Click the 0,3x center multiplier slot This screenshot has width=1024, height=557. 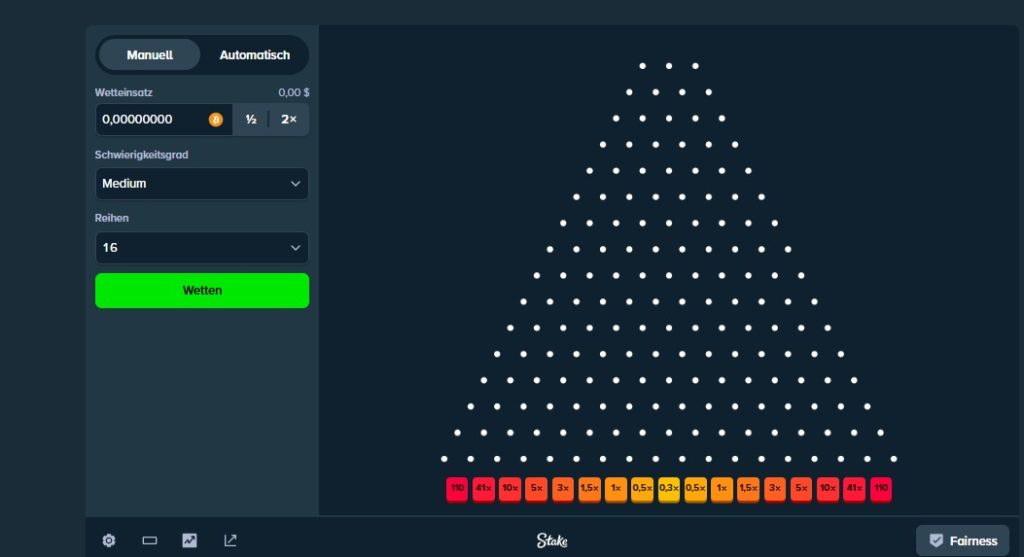(x=669, y=489)
